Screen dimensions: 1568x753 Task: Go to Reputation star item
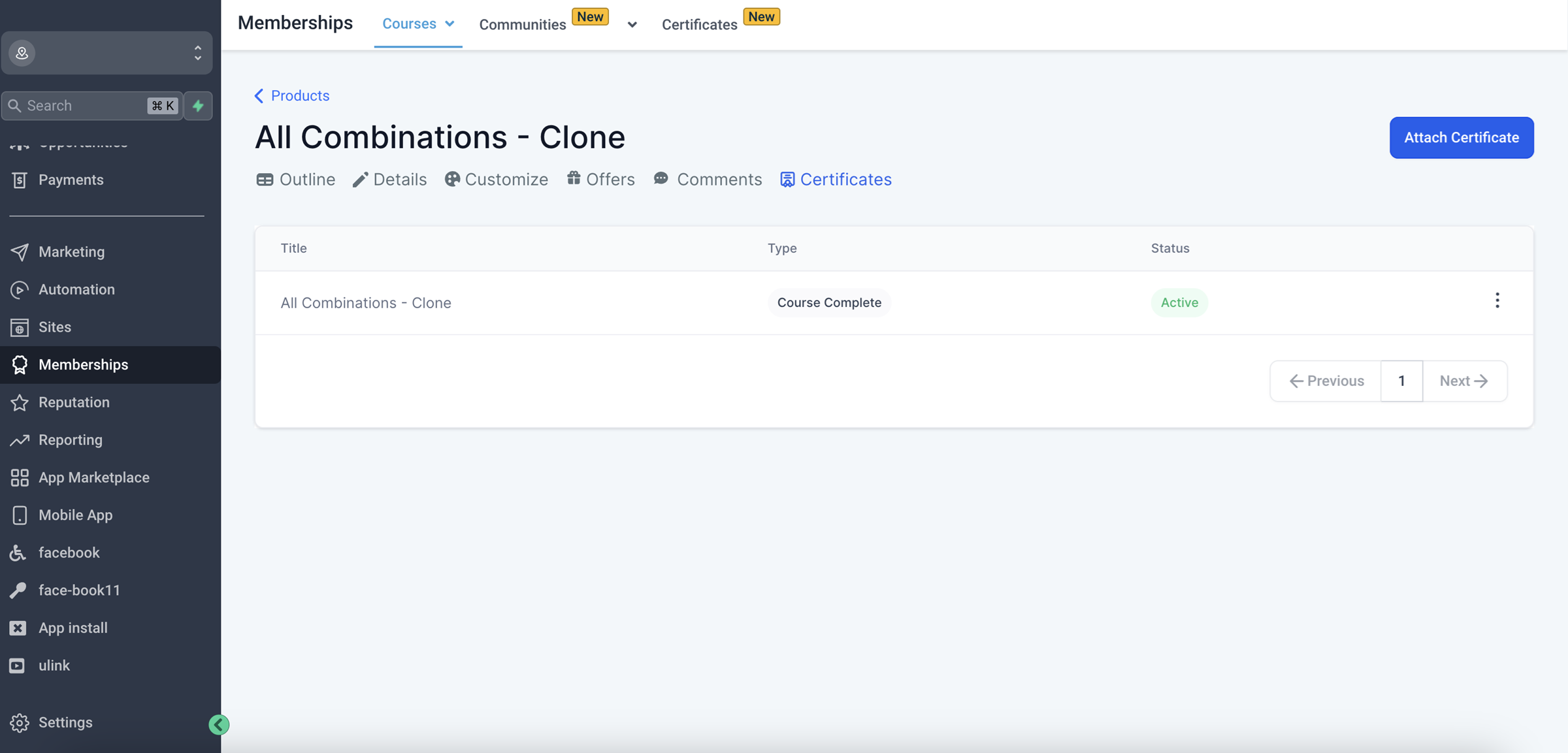73,402
